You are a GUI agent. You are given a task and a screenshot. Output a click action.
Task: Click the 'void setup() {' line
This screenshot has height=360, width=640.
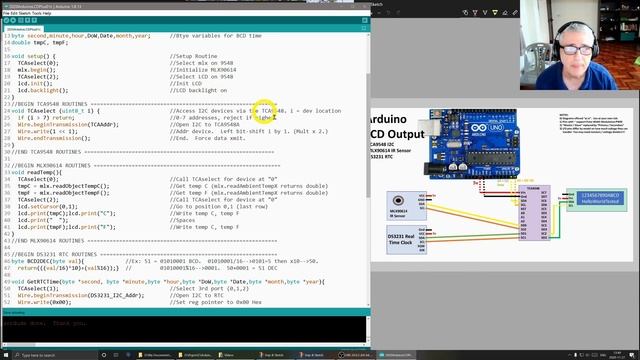(33, 56)
